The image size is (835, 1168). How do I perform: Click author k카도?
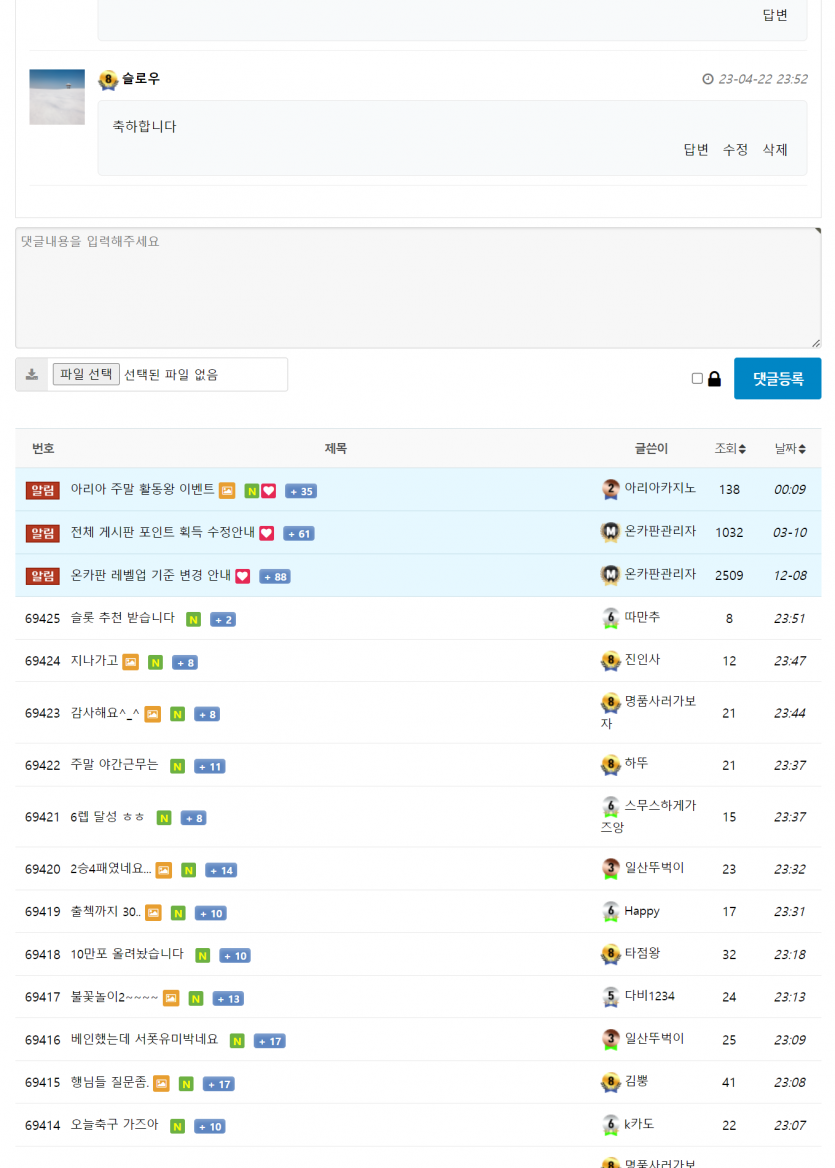(x=639, y=1124)
